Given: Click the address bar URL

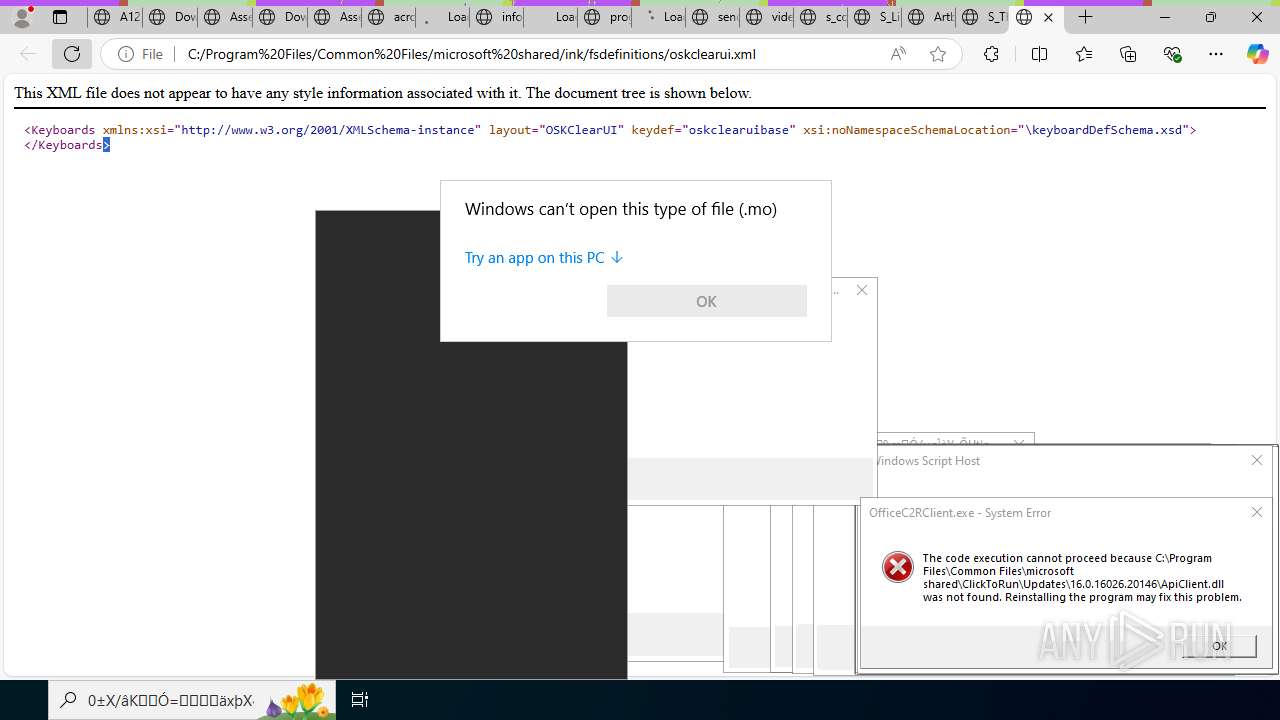Looking at the screenshot, I should [x=471, y=54].
